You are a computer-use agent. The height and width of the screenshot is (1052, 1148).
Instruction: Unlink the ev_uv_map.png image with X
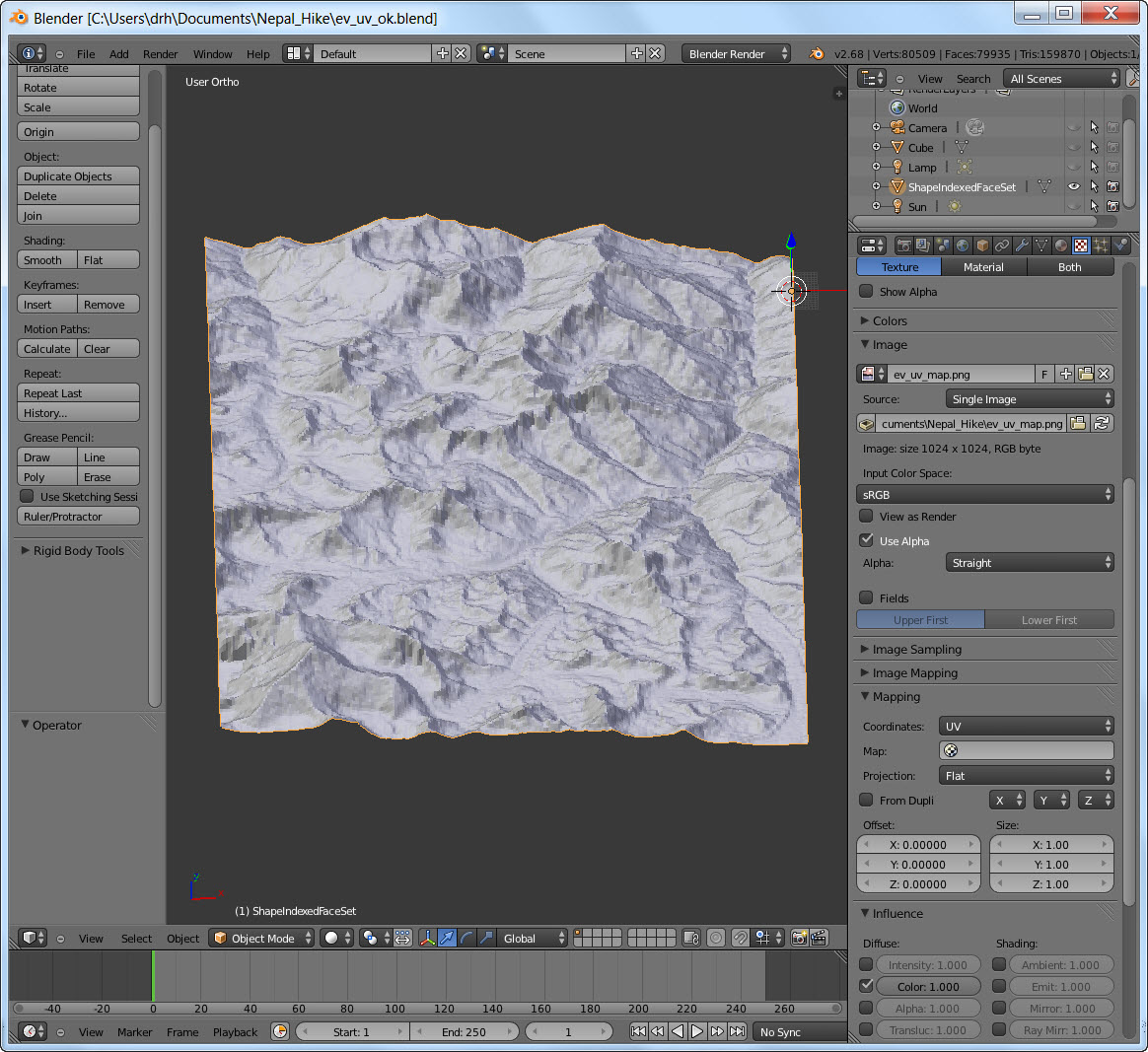(x=1104, y=374)
